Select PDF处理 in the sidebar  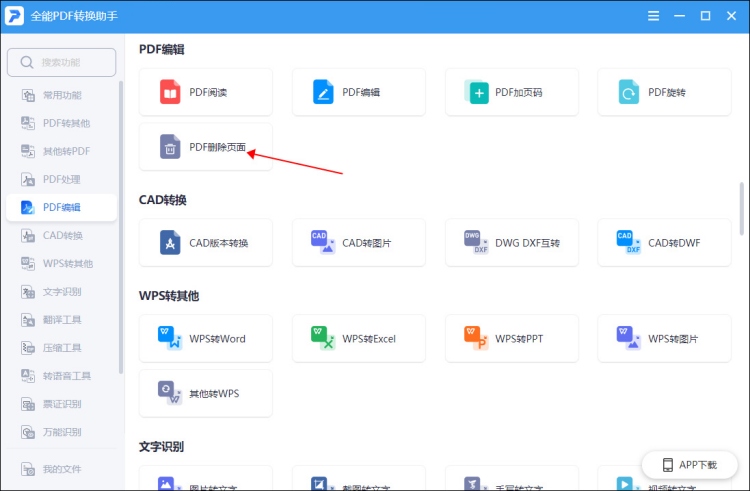(x=61, y=179)
